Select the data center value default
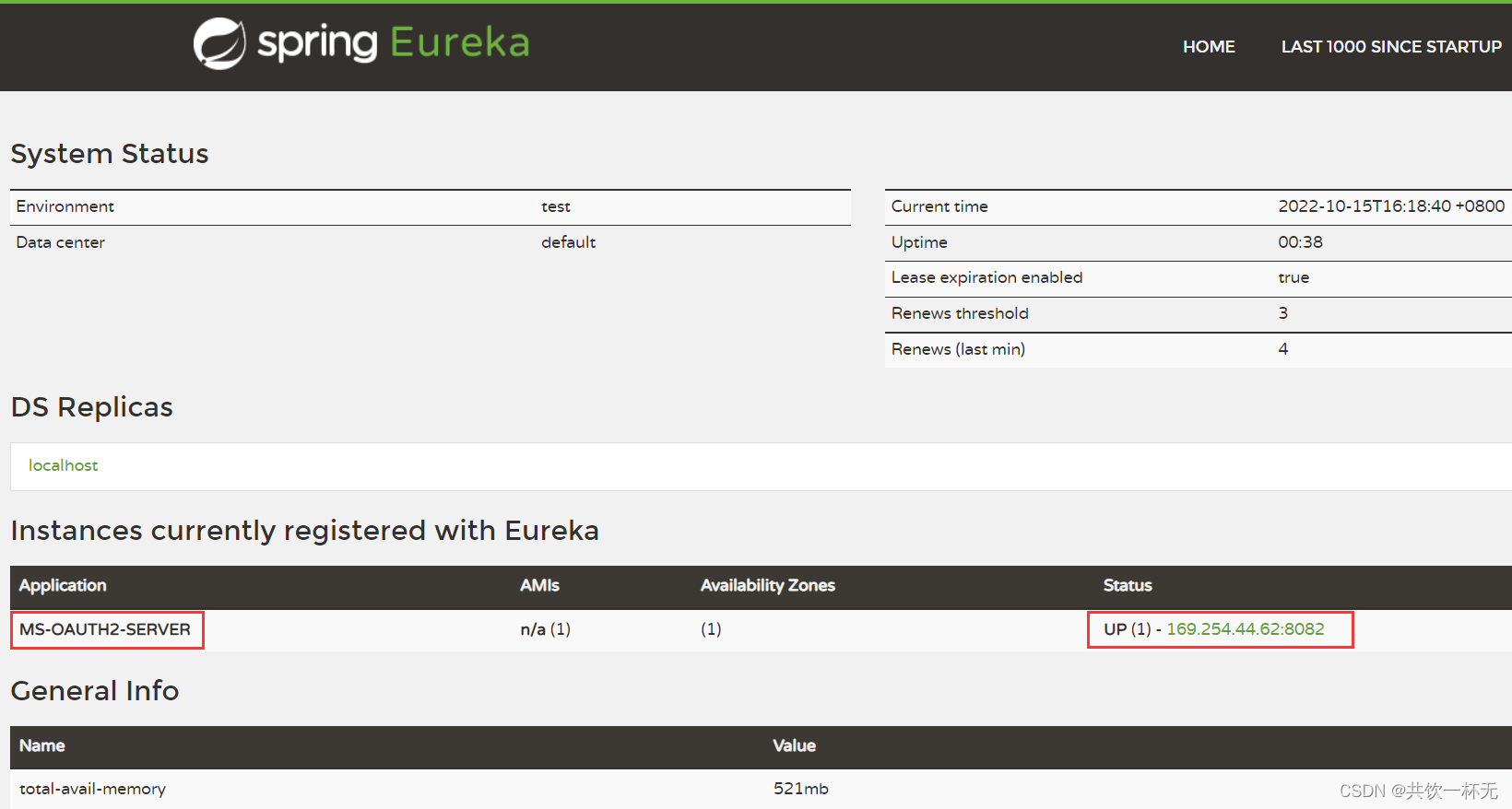Viewport: 1512px width, 809px height. point(568,242)
